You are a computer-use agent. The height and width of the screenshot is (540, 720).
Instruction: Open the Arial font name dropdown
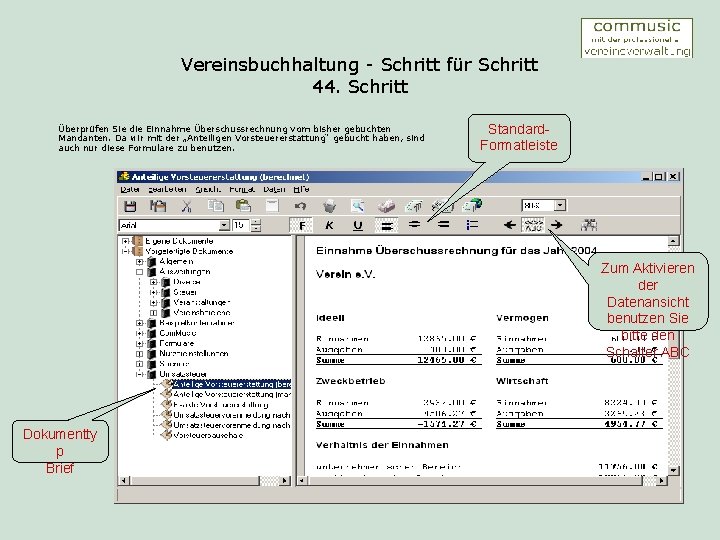(224, 225)
